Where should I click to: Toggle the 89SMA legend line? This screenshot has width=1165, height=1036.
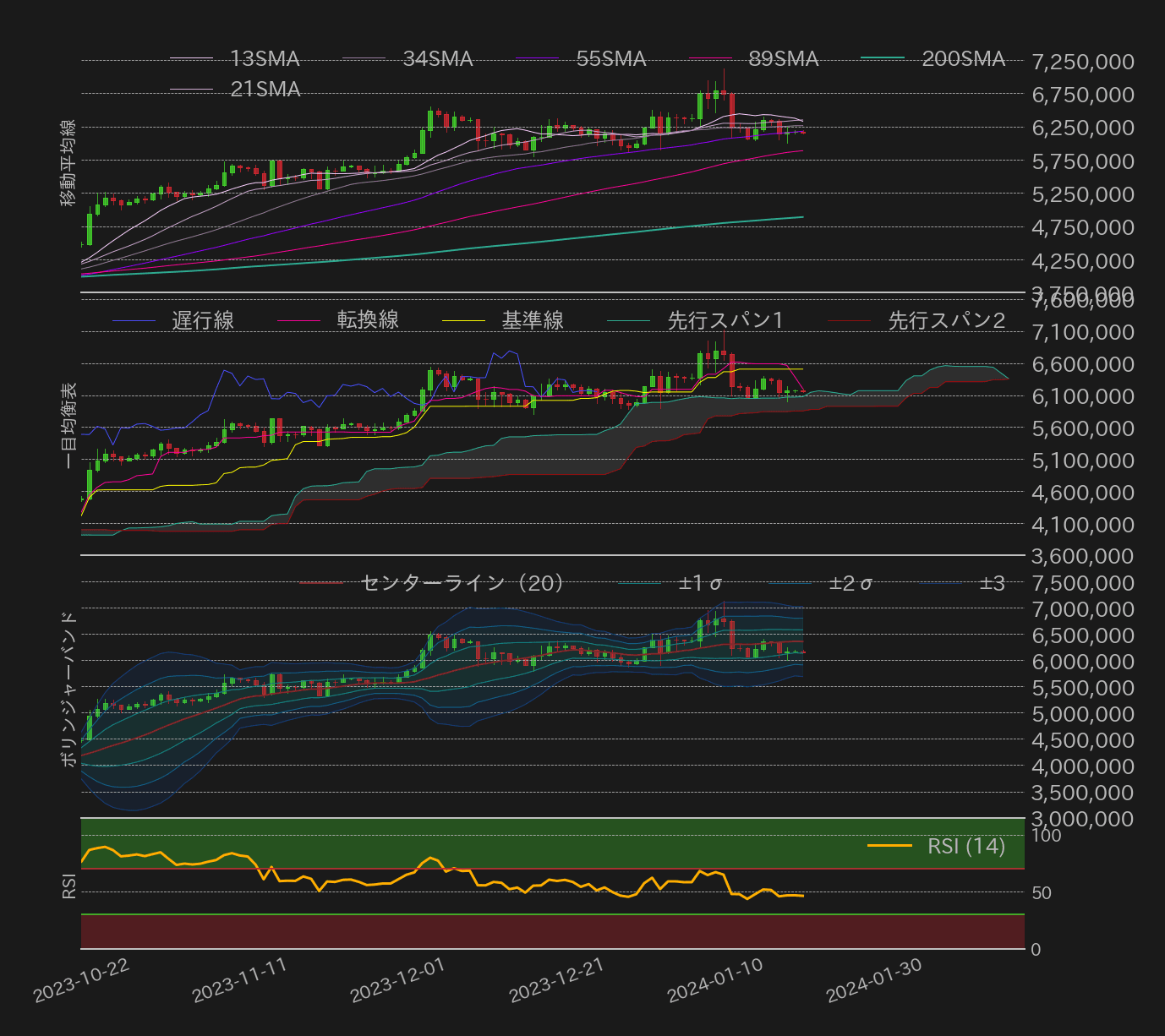pos(784,59)
